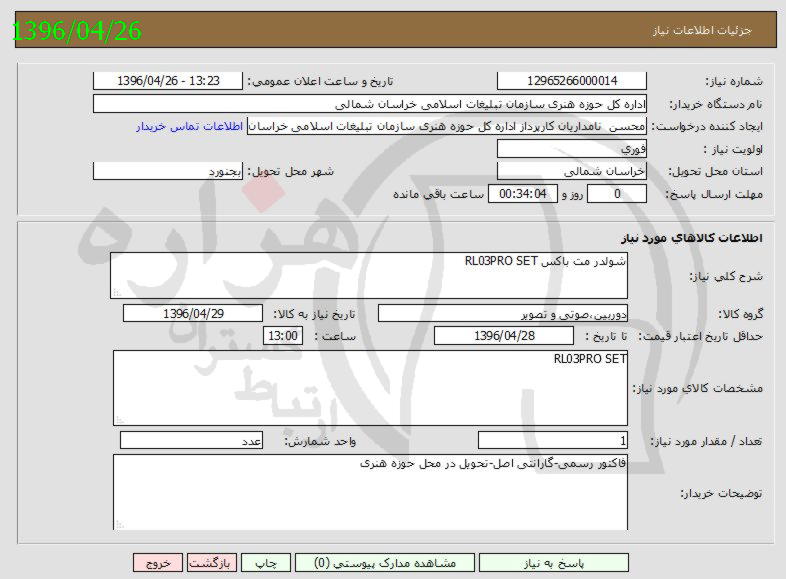Click the goods group field دوربین،صوتی و تصویر
Screen dimensions: 786x579
[x=503, y=314]
